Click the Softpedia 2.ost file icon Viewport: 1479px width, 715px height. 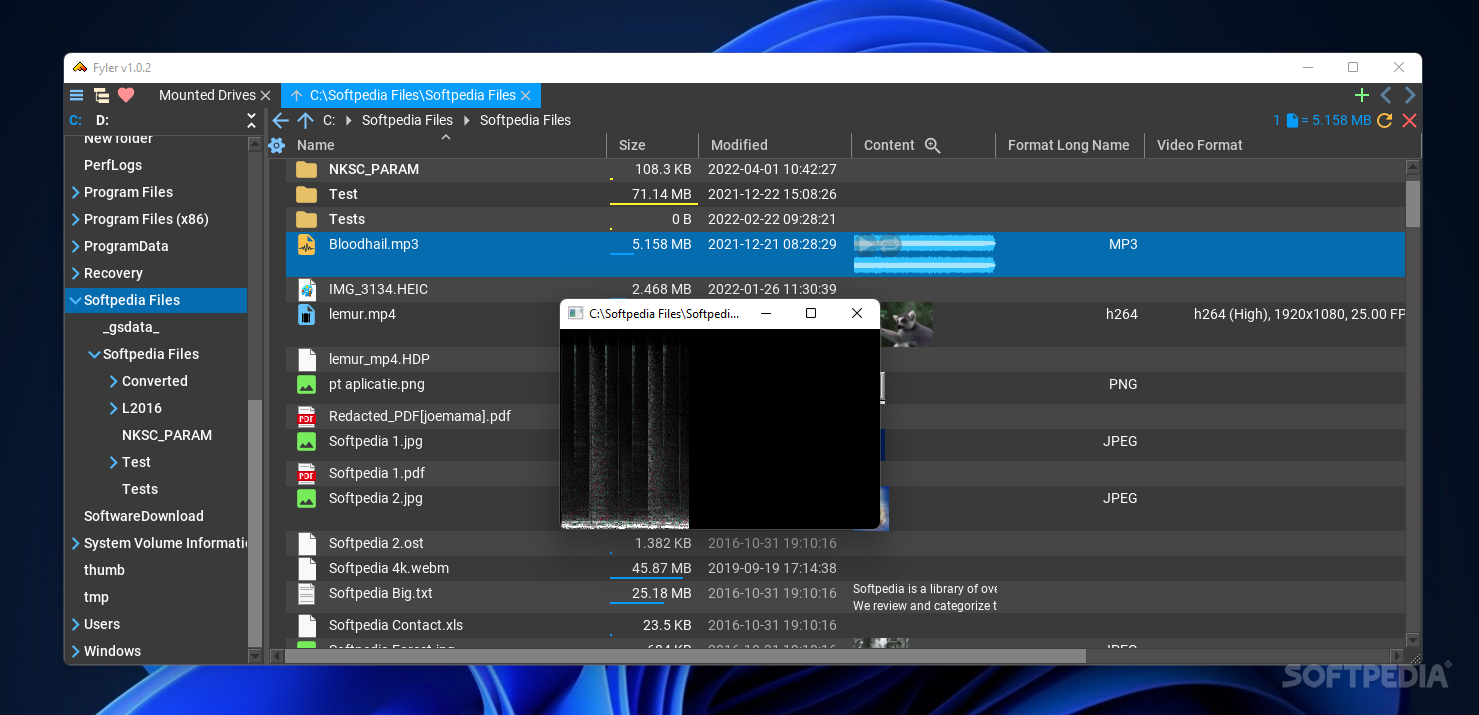pos(307,543)
